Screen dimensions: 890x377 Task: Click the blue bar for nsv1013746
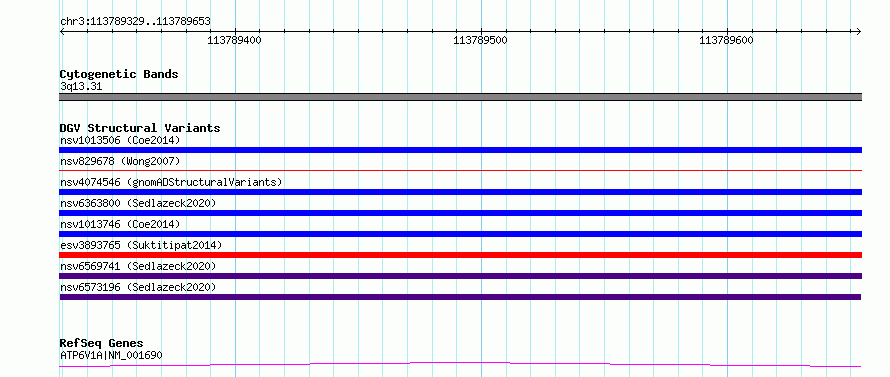460,234
